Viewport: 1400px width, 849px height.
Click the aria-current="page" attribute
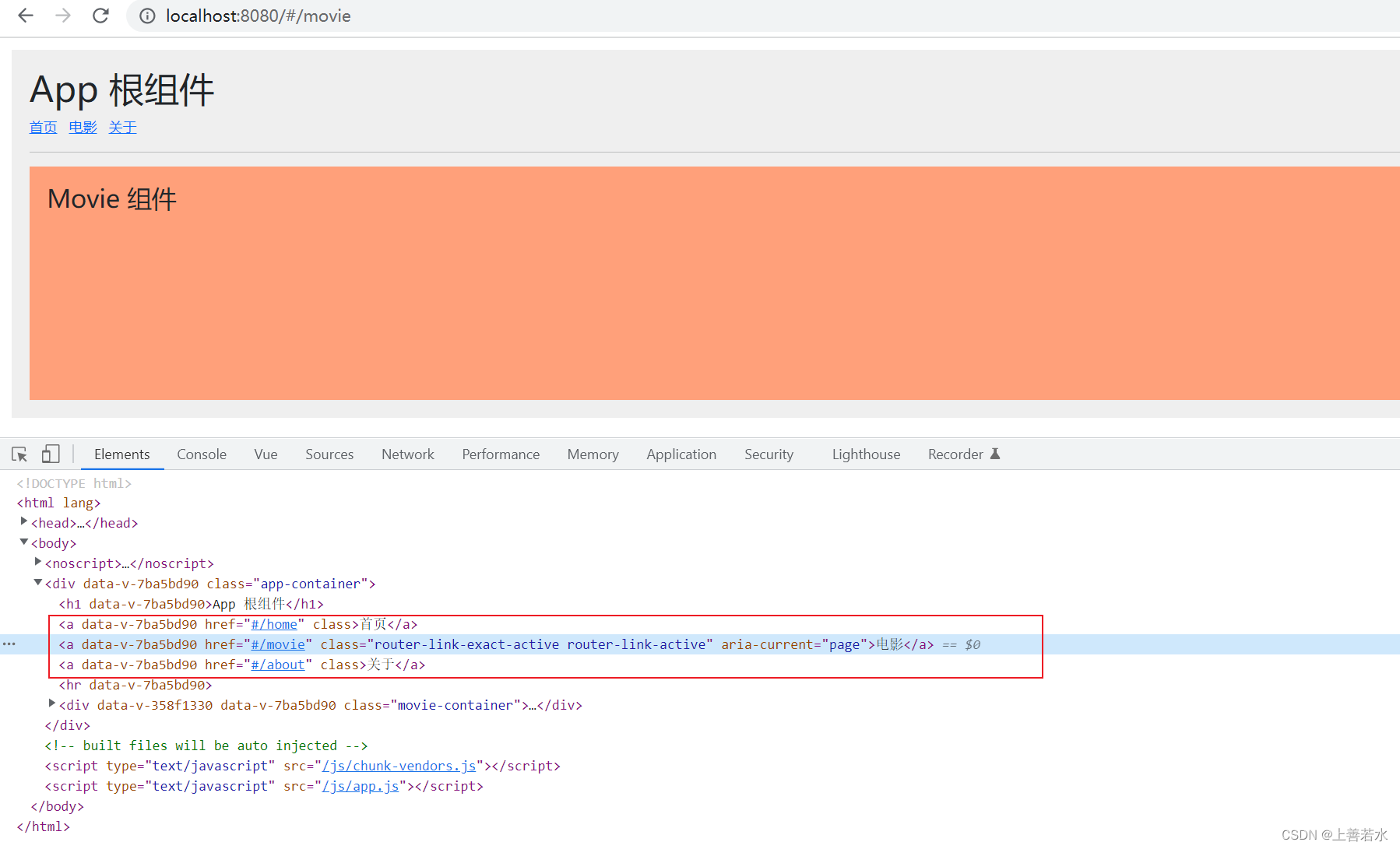pyautogui.click(x=794, y=644)
